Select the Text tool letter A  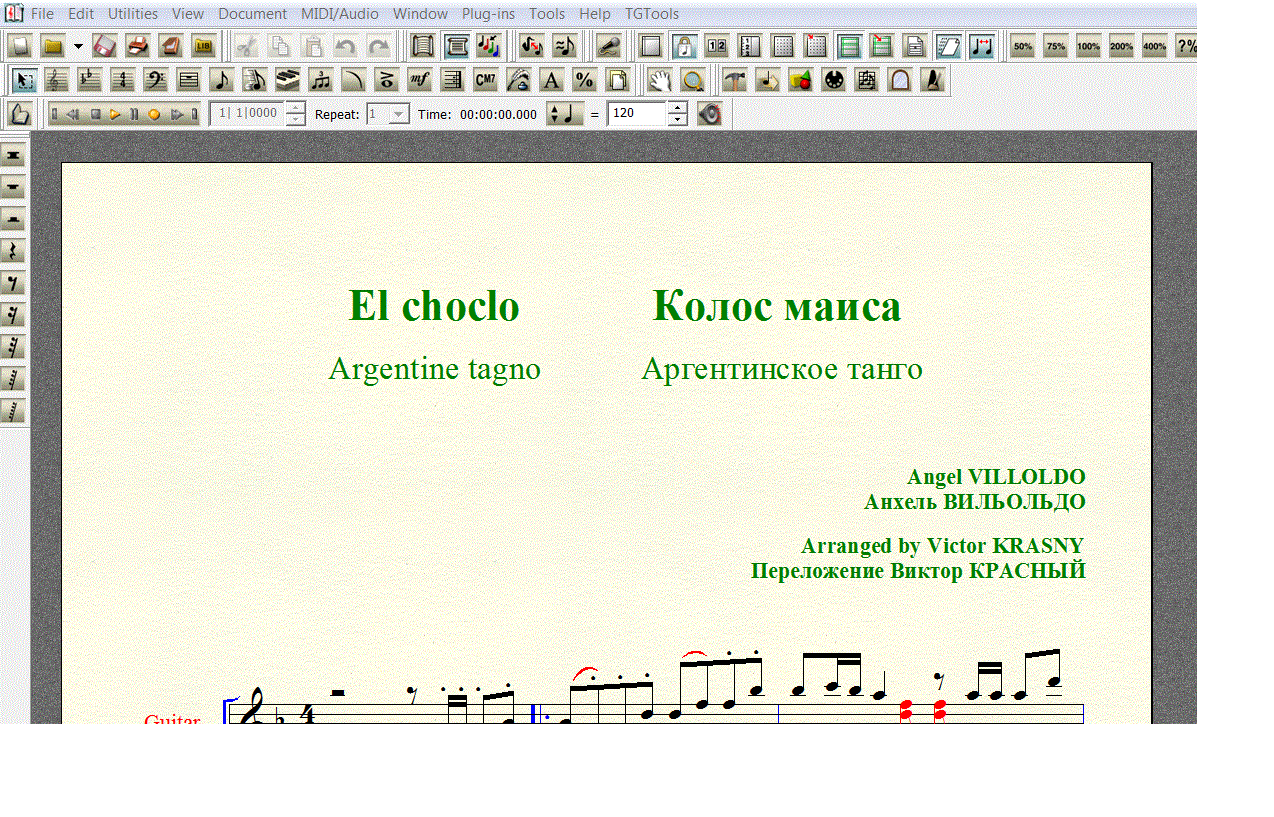(x=551, y=80)
